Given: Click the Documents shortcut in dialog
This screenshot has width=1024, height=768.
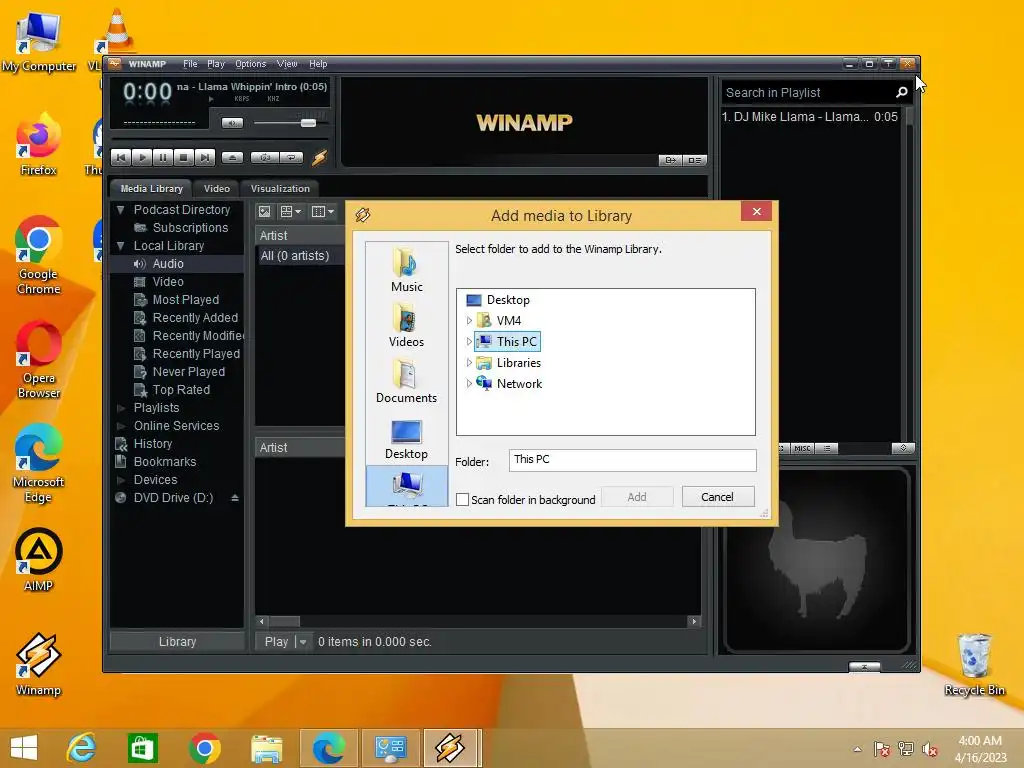Looking at the screenshot, I should 406,381.
